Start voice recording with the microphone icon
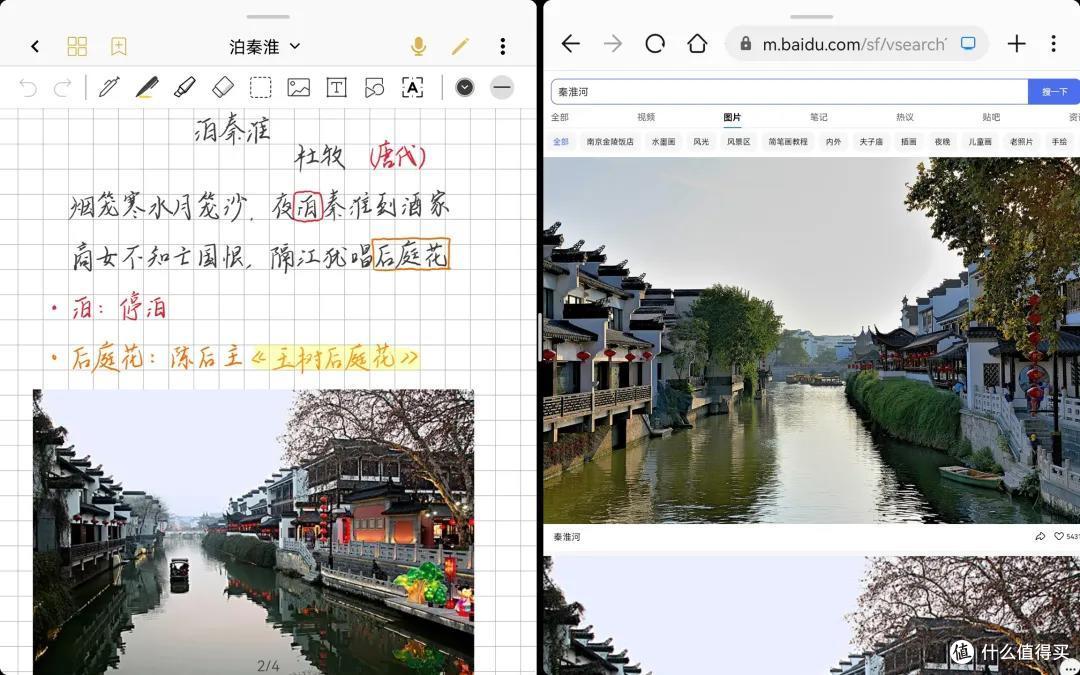The height and width of the screenshot is (675, 1080). tap(418, 46)
